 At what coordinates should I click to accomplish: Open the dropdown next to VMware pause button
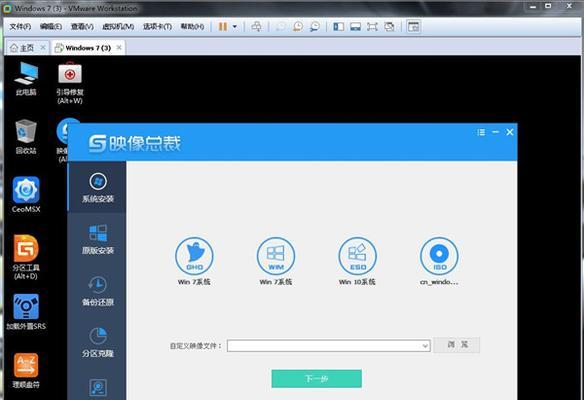coord(235,26)
